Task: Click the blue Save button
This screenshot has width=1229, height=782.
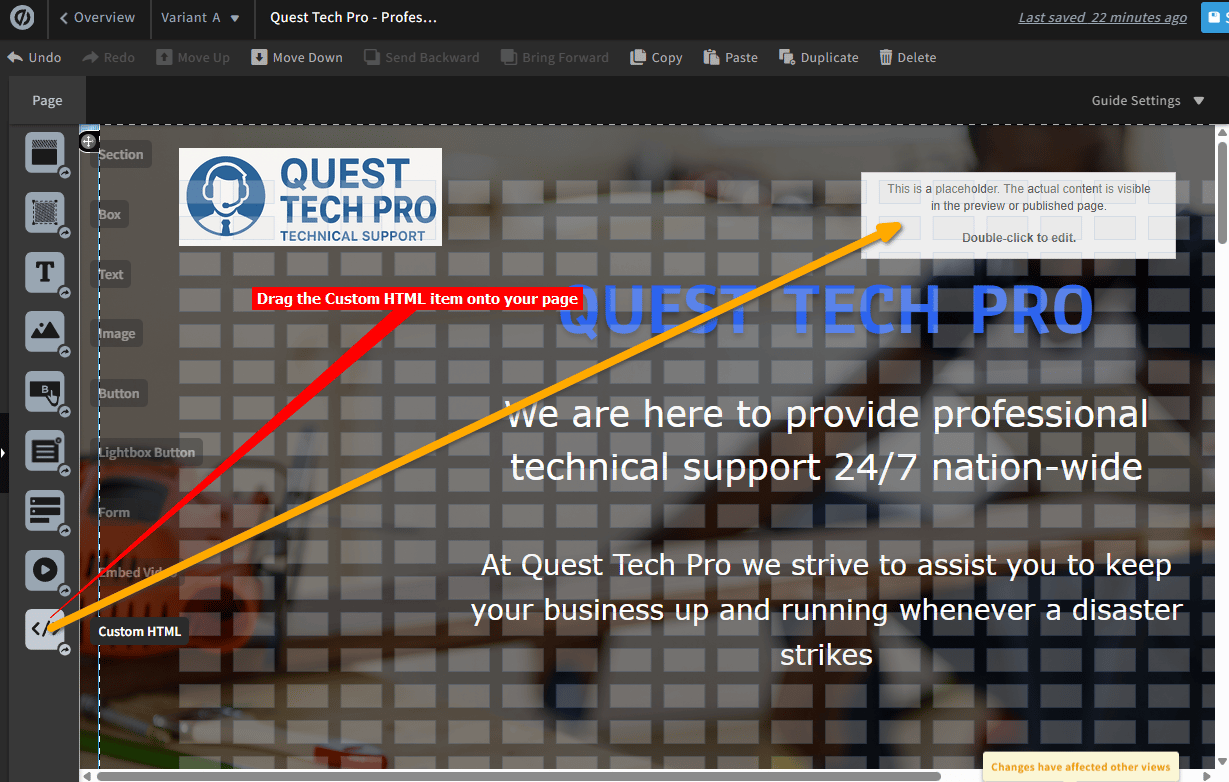Action: click(1215, 17)
